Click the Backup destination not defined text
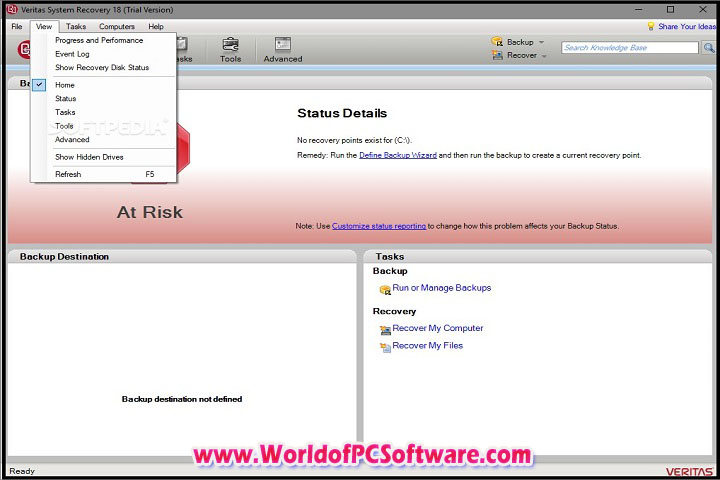720x480 pixels. point(182,399)
